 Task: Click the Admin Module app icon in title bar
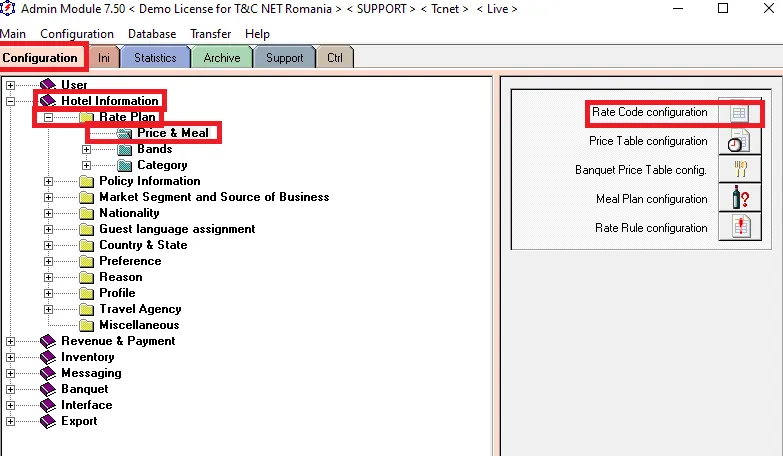pyautogui.click(x=7, y=8)
